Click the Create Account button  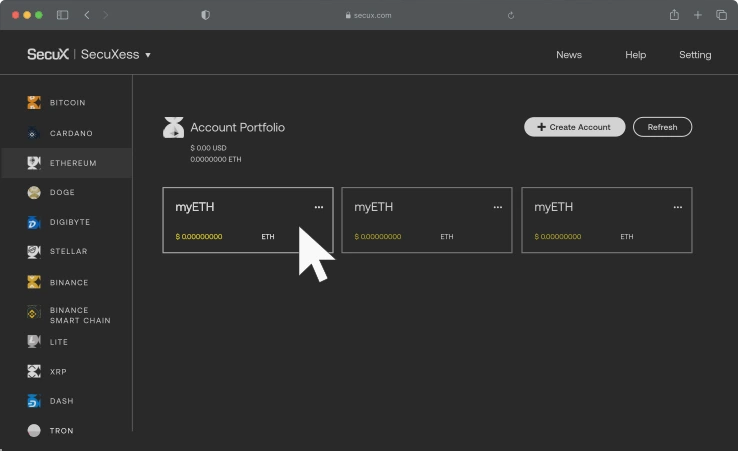[575, 127]
